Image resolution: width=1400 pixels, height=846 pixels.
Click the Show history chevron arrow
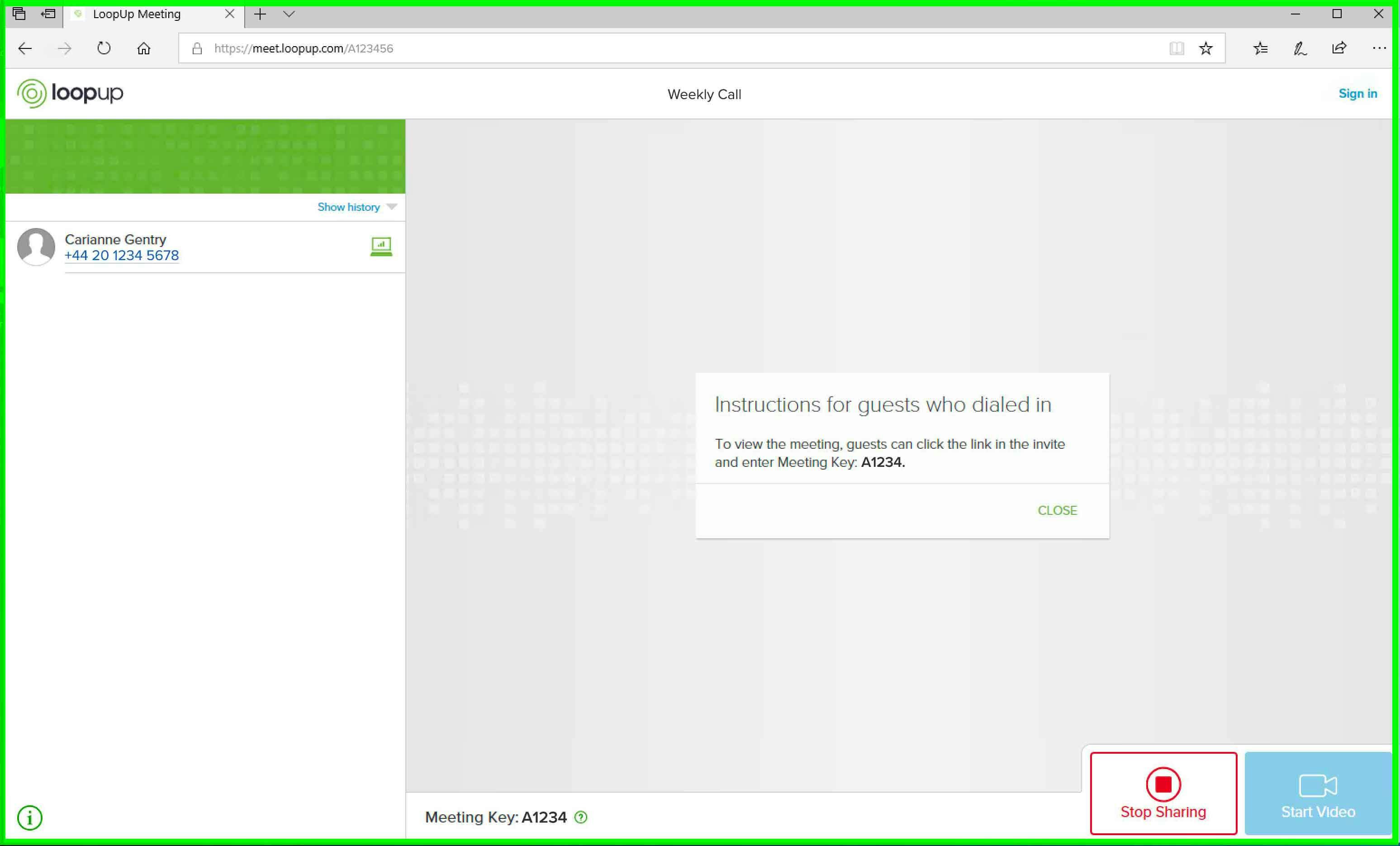392,207
